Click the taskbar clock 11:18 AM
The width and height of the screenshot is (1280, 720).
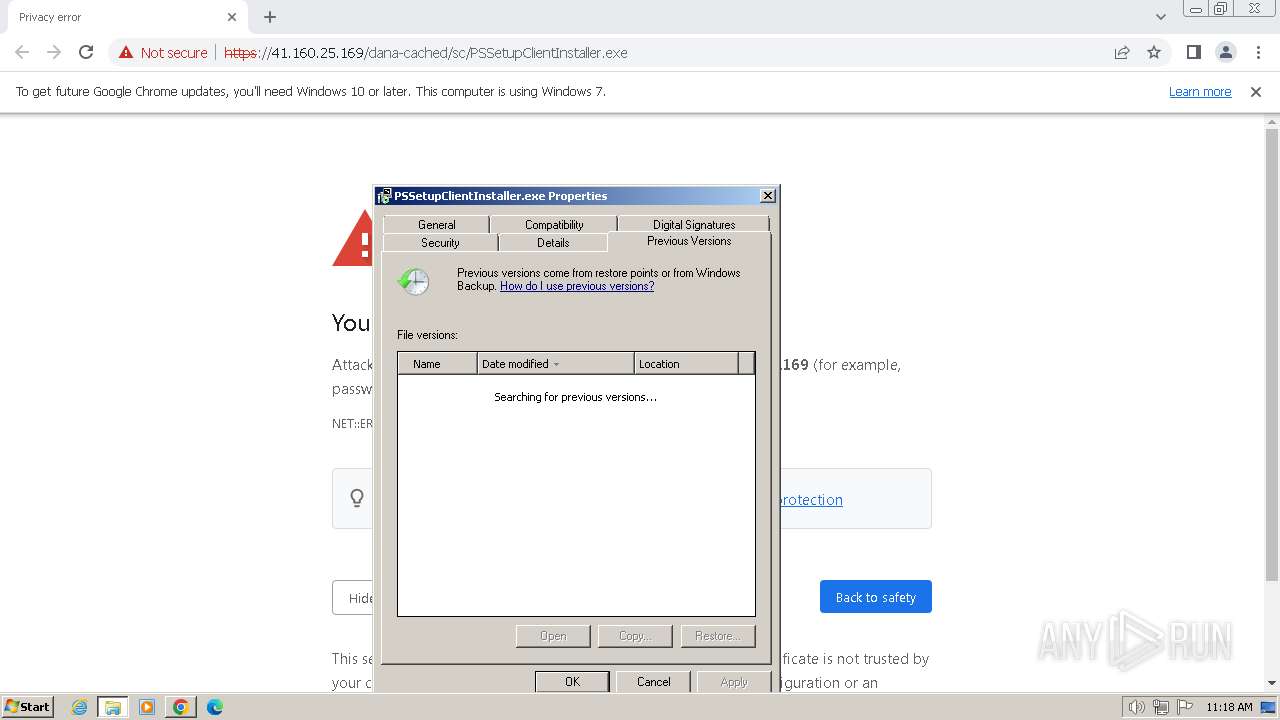(x=1229, y=707)
